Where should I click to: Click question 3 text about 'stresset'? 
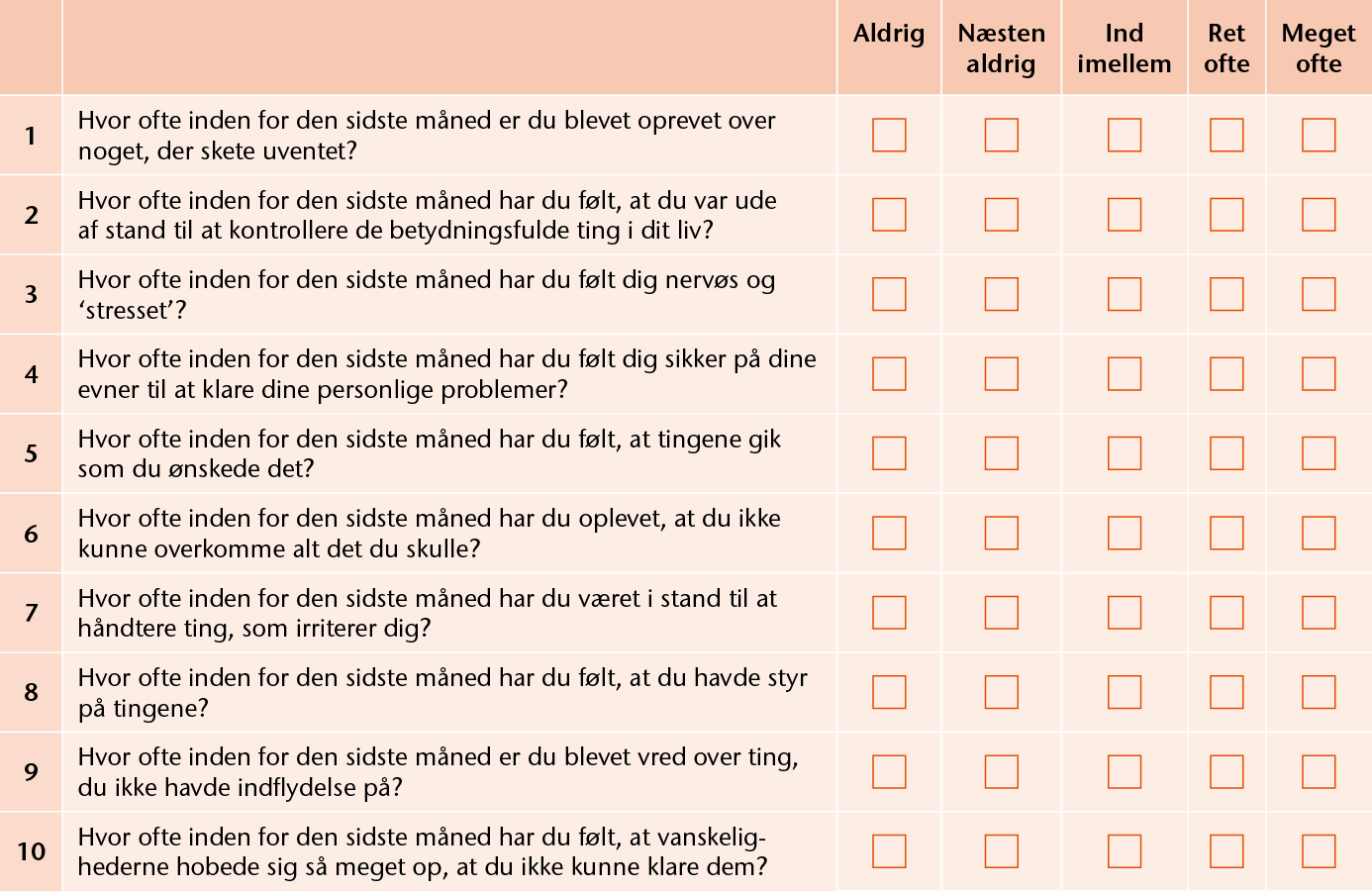point(427,295)
